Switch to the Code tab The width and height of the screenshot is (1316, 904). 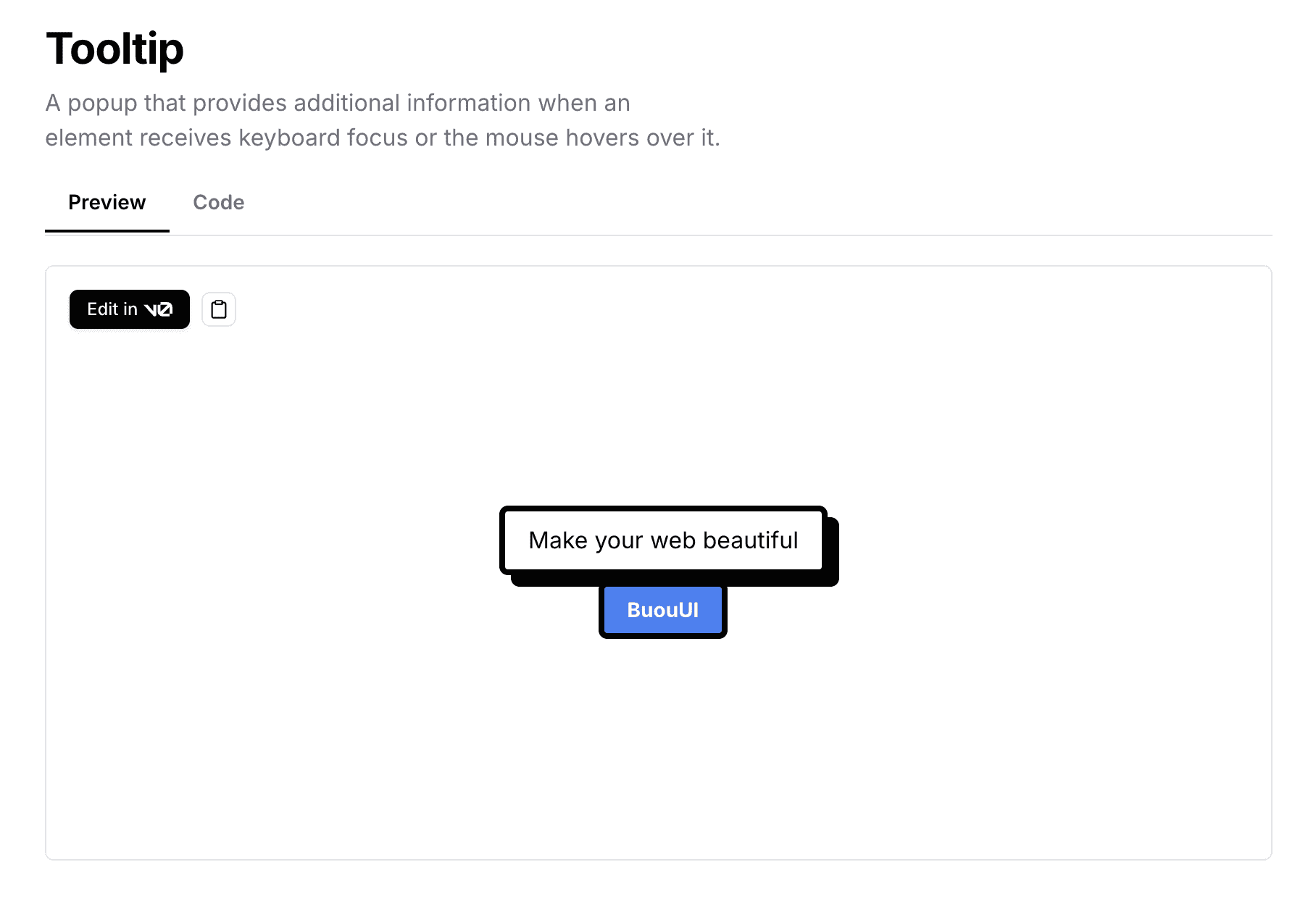(218, 203)
